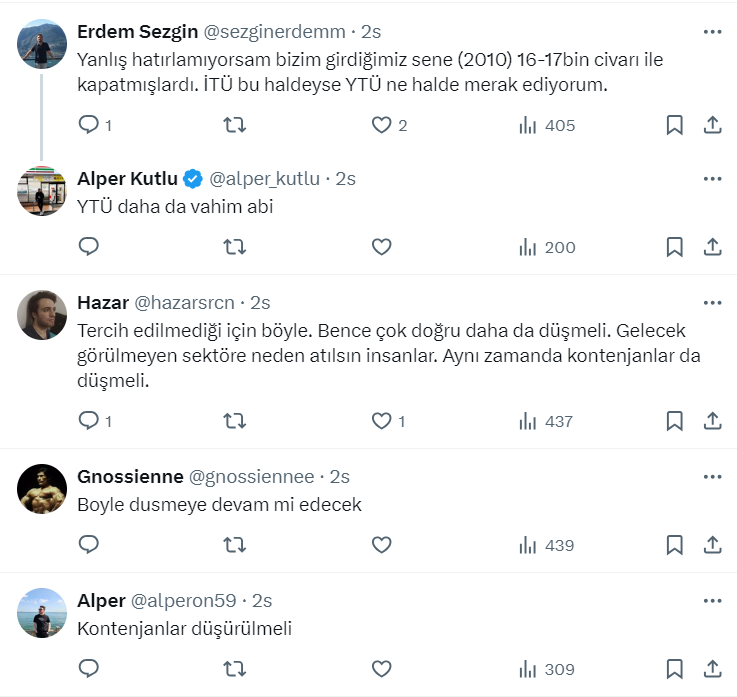
Task: Open Hazar's profile avatar
Action: [42, 315]
